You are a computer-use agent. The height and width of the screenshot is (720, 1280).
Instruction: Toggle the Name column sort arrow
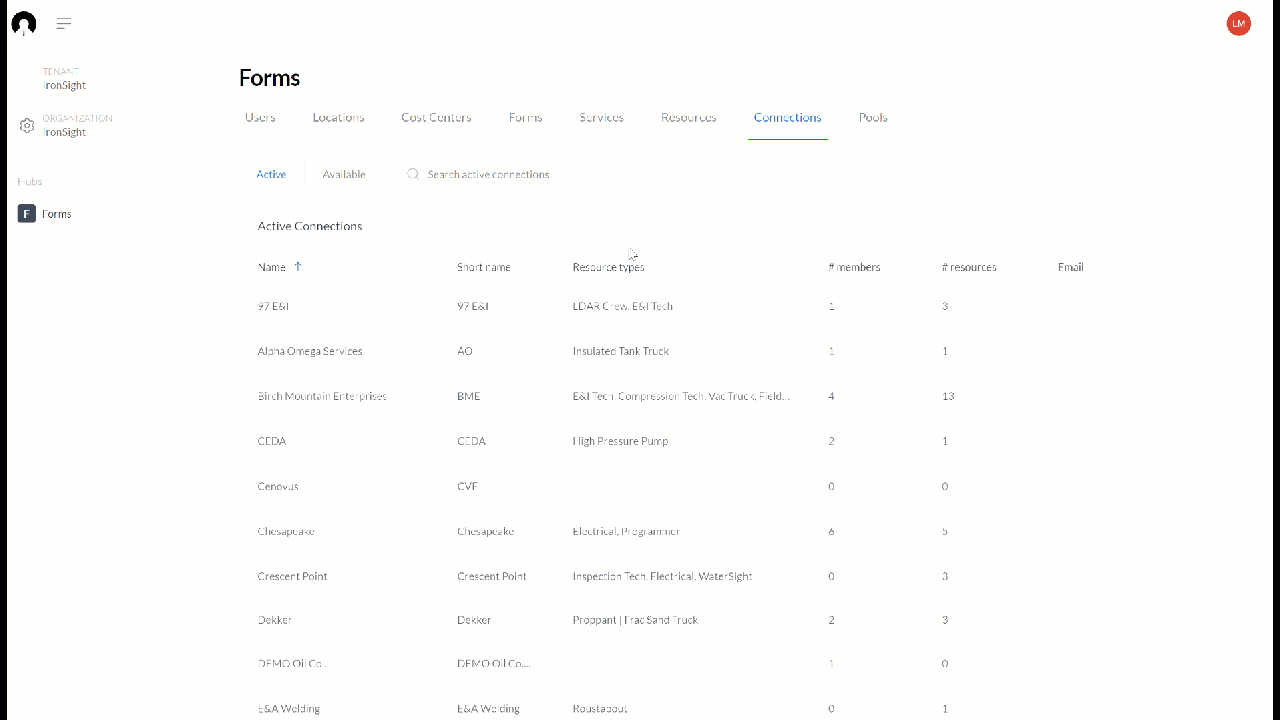296,267
